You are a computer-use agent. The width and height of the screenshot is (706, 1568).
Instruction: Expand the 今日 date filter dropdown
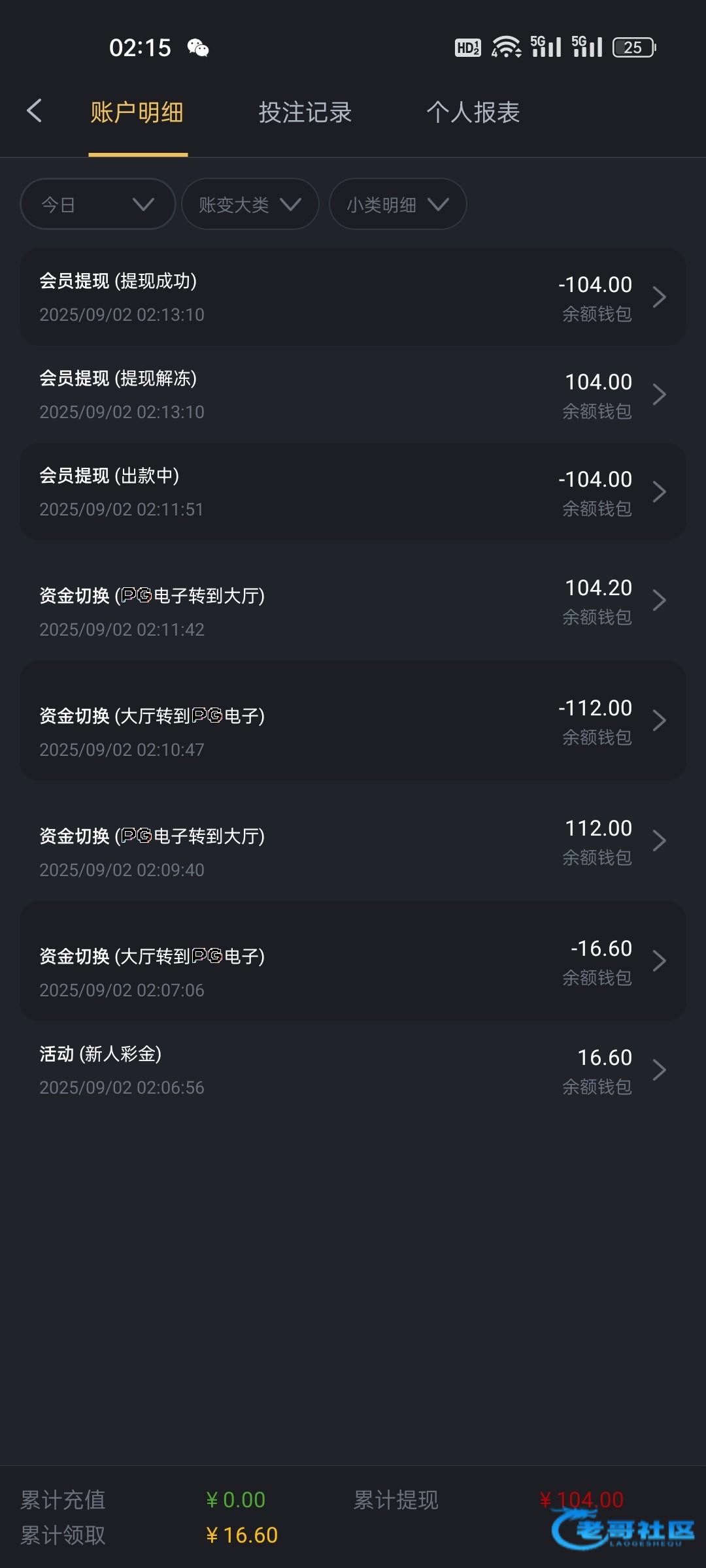[98, 204]
